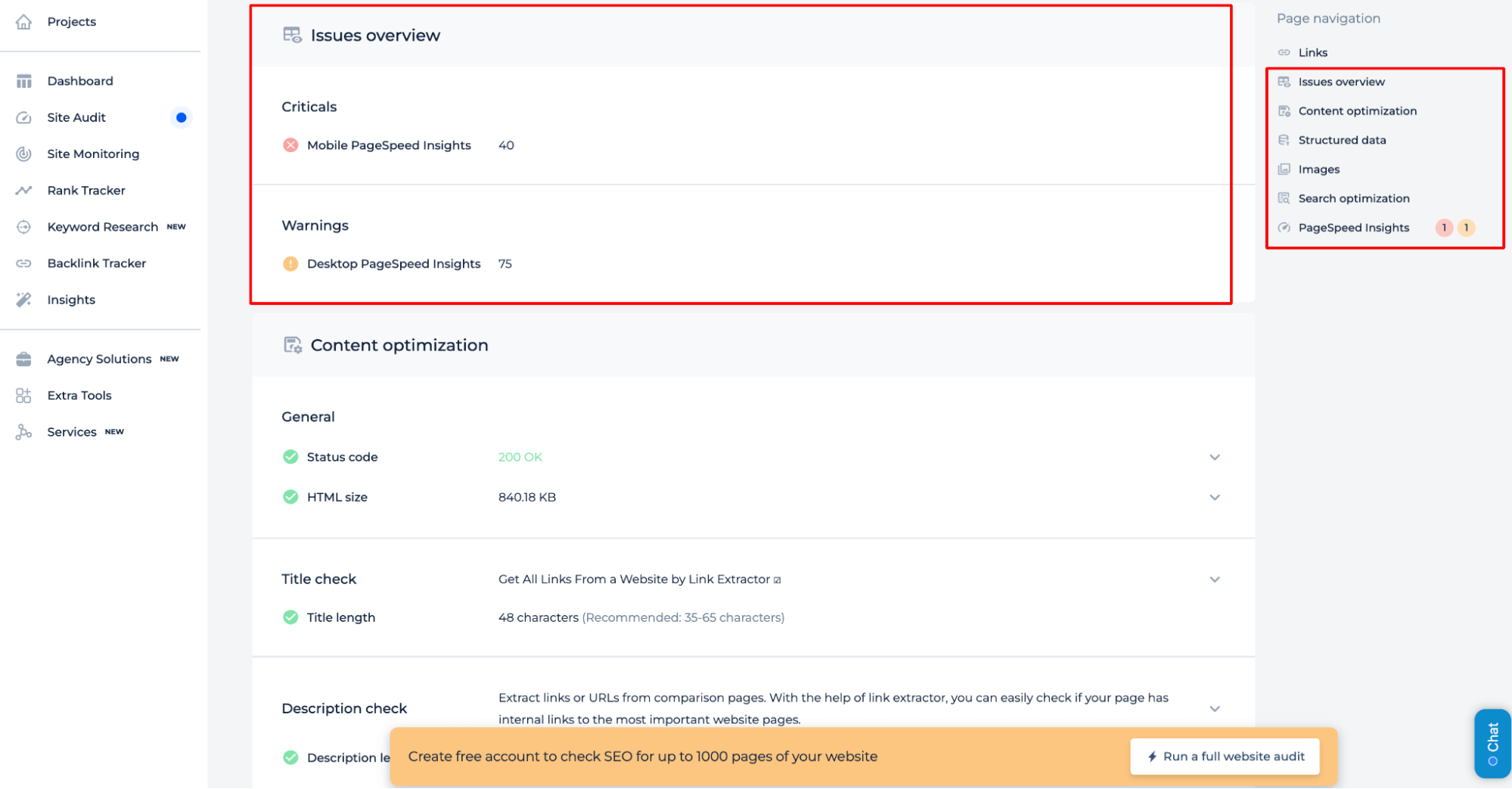This screenshot has width=1512, height=789.
Task: Click the Backlink Tracker link icon
Action: (23, 263)
